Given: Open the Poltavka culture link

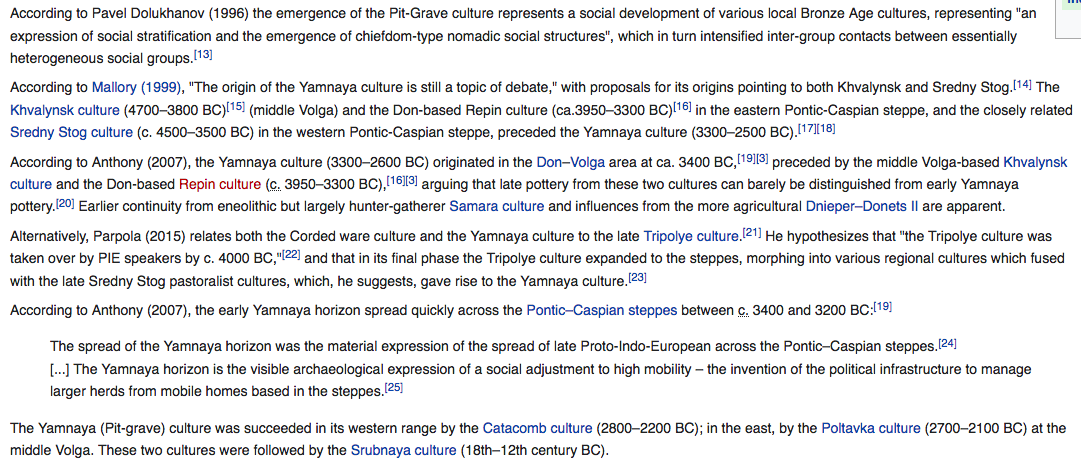Looking at the screenshot, I should pyautogui.click(x=870, y=428).
